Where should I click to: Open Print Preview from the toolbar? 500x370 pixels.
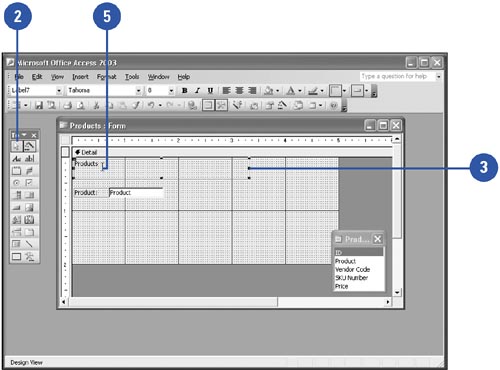80,106
